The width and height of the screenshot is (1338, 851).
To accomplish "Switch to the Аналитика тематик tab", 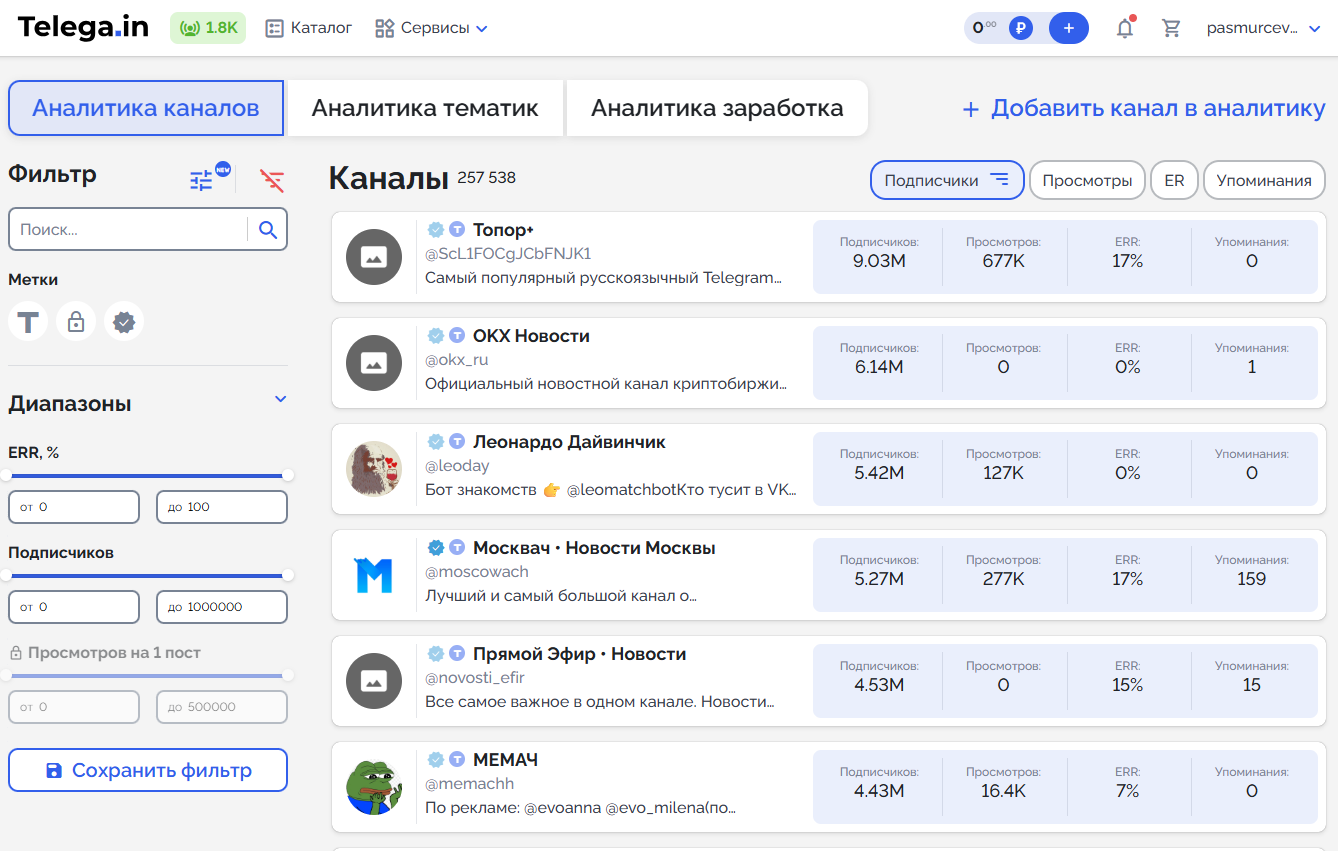I will click(x=425, y=108).
